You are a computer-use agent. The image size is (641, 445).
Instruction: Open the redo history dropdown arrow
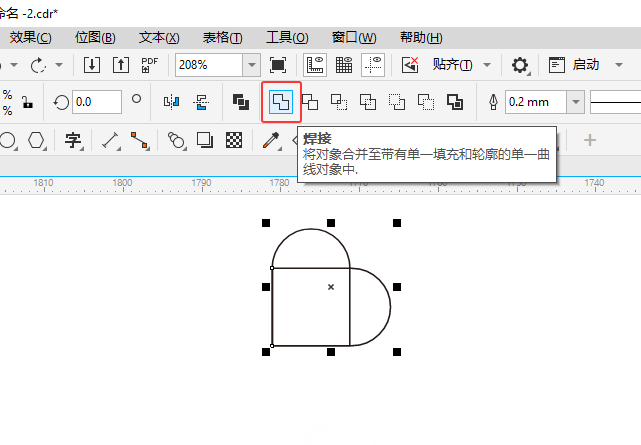59,65
